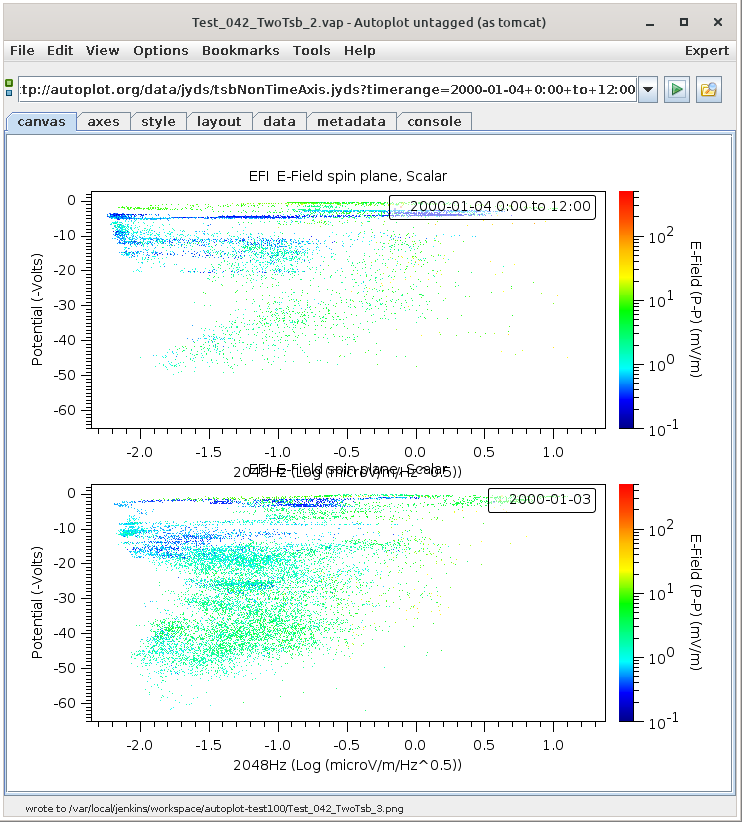Switch to the console tab

(x=435, y=121)
